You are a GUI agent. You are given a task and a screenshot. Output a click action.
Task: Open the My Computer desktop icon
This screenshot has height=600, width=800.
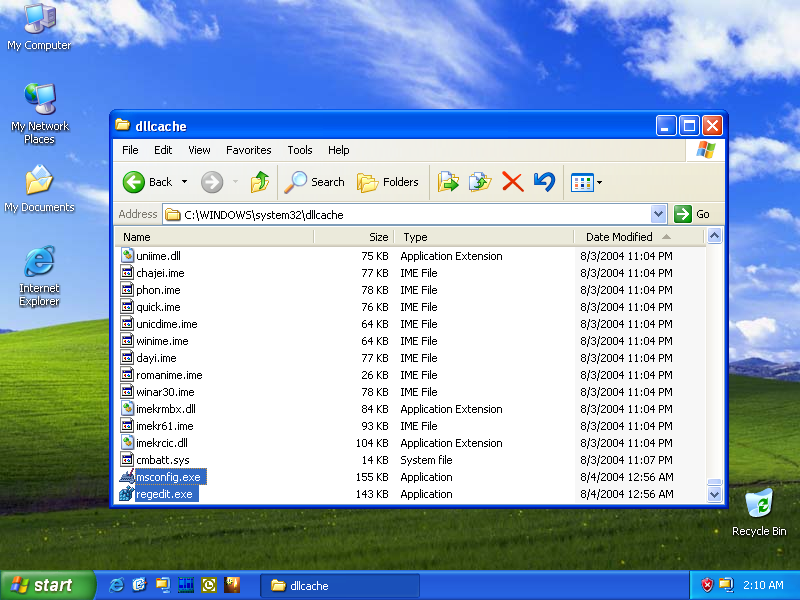click(39, 27)
